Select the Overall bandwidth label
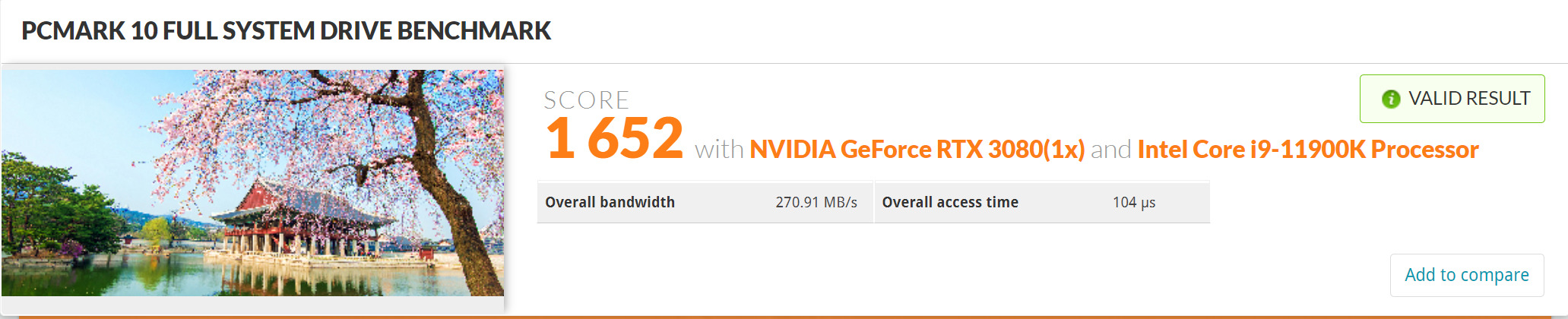This screenshot has height=319, width=1568. pyautogui.click(x=610, y=202)
